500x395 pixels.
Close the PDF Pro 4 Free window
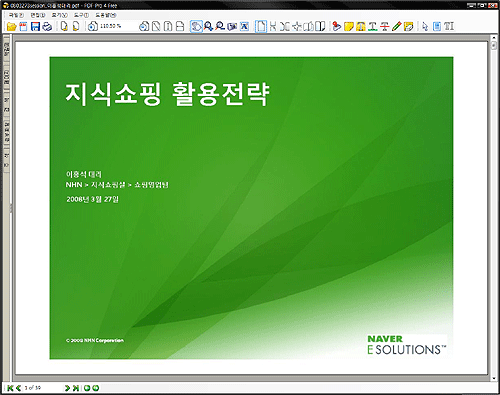(493, 5)
